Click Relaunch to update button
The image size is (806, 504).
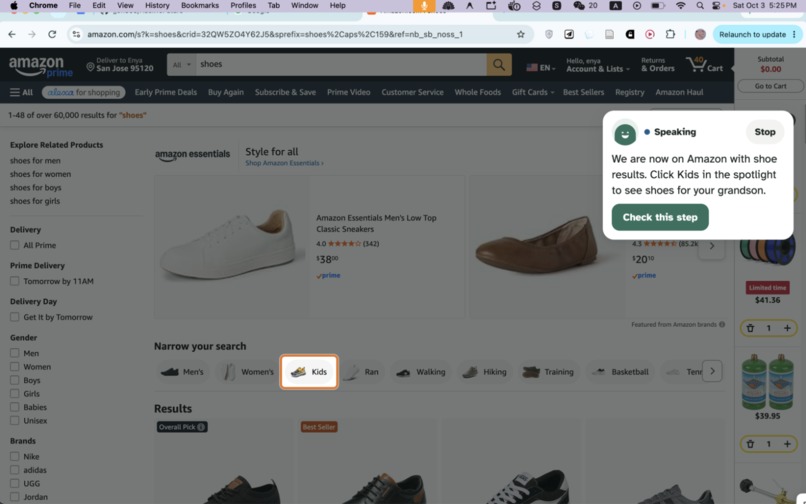click(x=752, y=34)
